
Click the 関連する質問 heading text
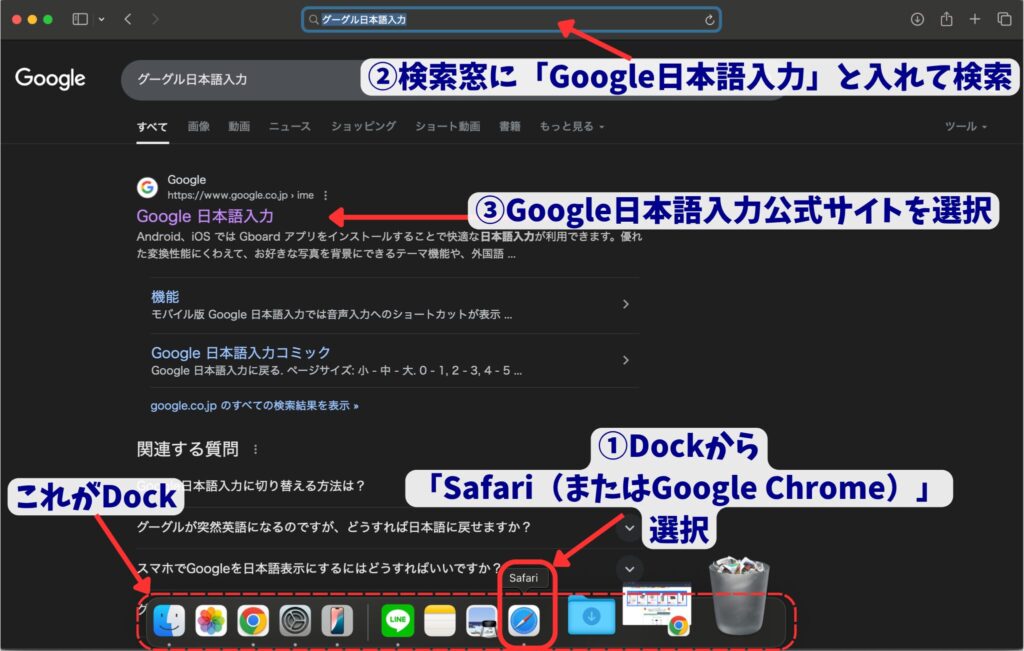[x=187, y=449]
